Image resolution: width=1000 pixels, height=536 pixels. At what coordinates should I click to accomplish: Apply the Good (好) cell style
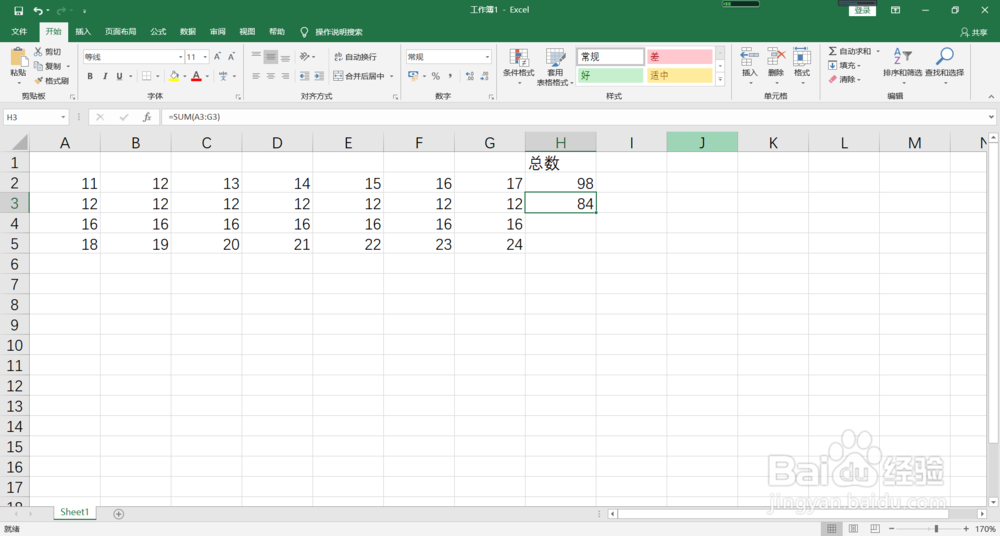[610, 76]
